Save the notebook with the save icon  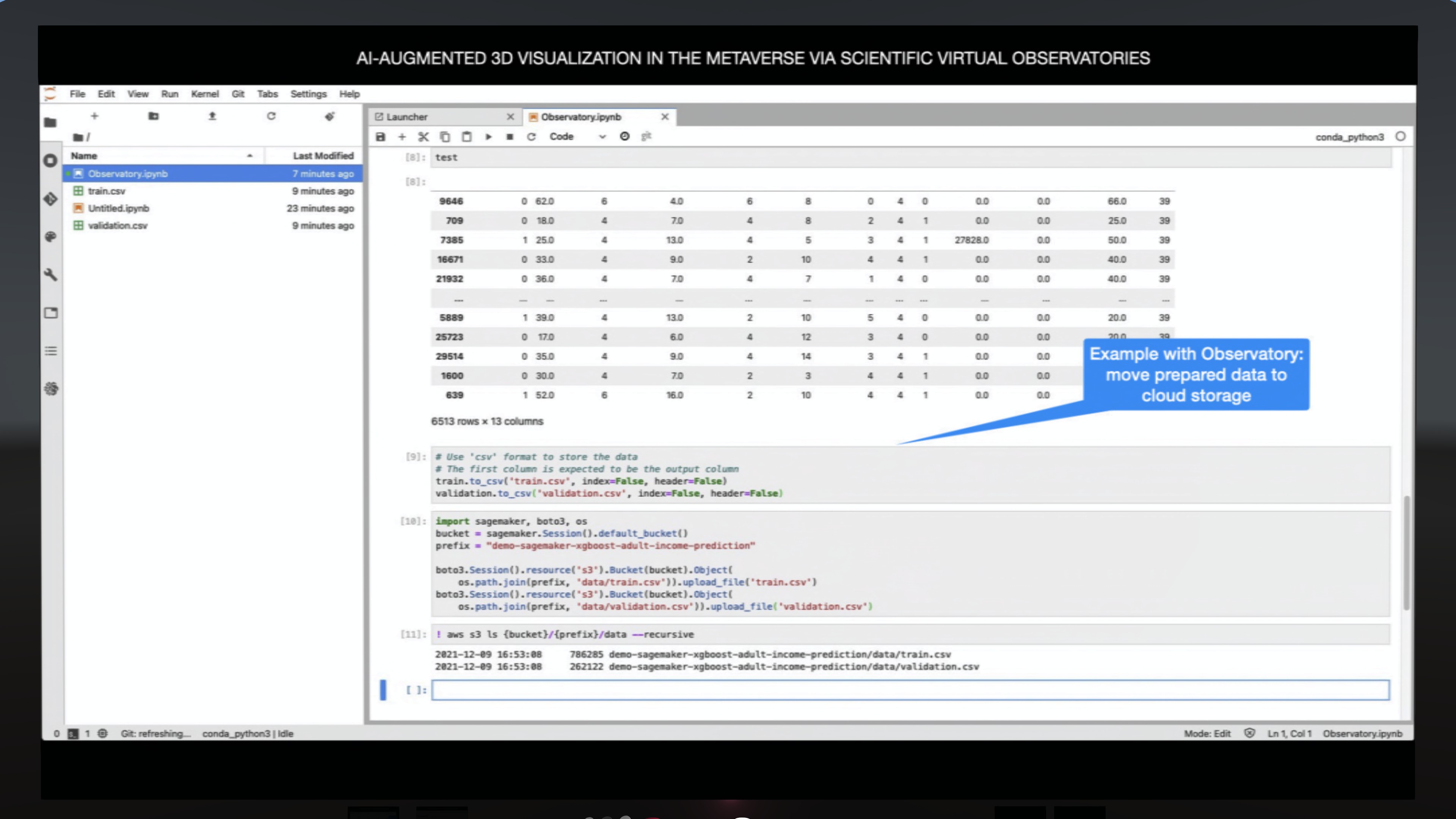pos(380,137)
